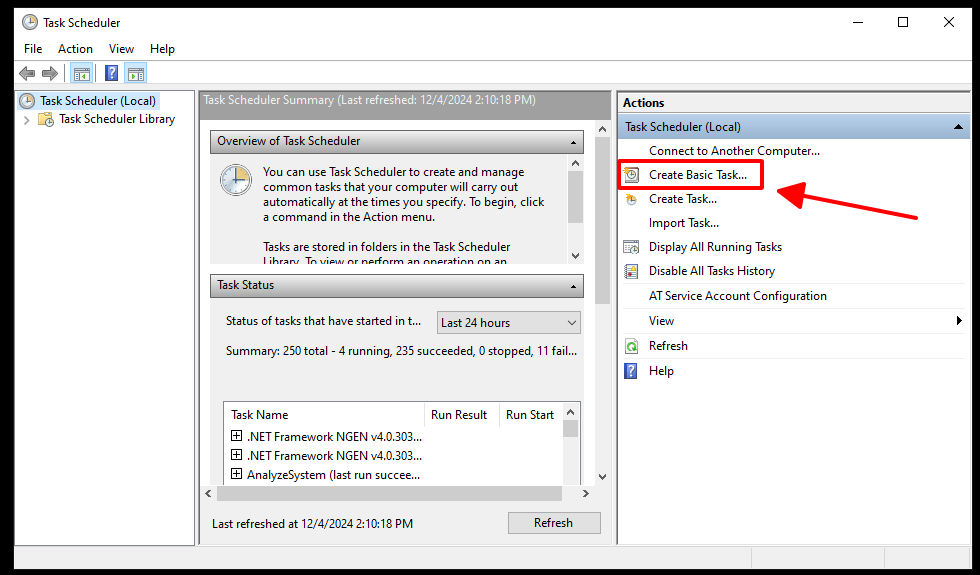Click the Back arrow in the toolbar
The width and height of the screenshot is (980, 575).
27,73
